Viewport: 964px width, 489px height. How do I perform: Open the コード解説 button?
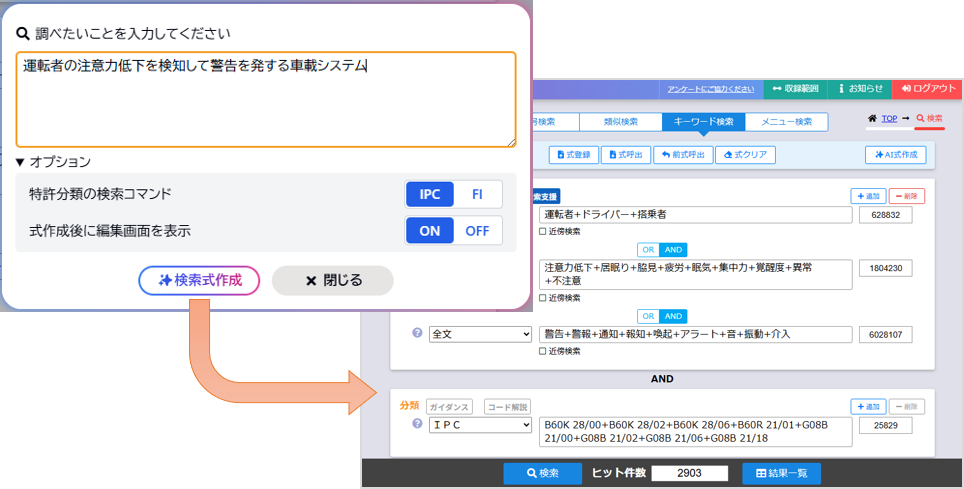tap(507, 407)
